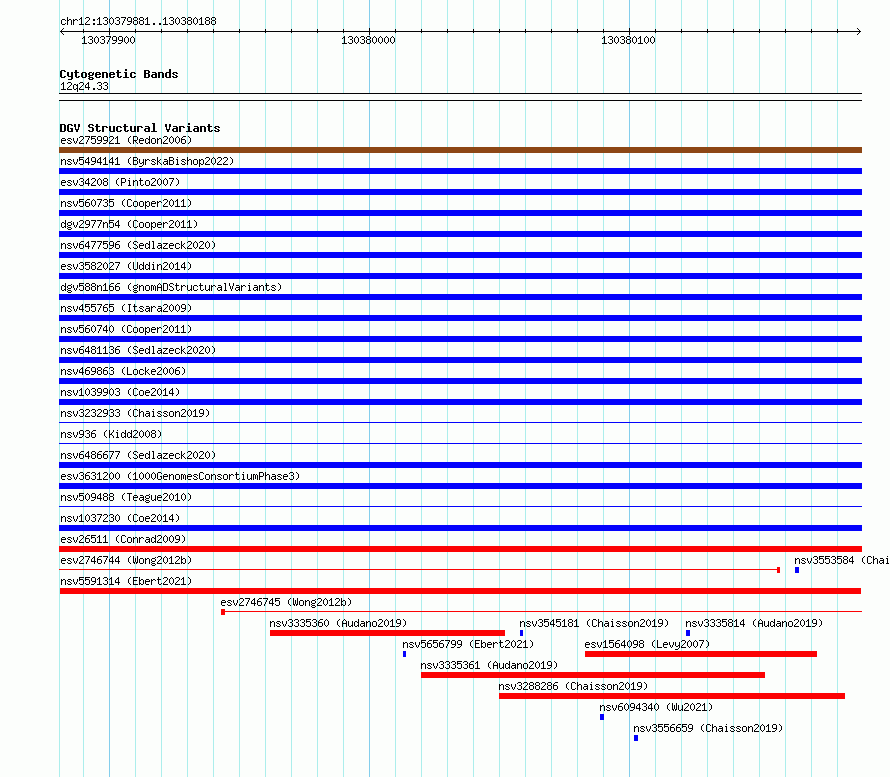Click the 130380000 ruler position
The width and height of the screenshot is (890, 777).
[x=368, y=40]
